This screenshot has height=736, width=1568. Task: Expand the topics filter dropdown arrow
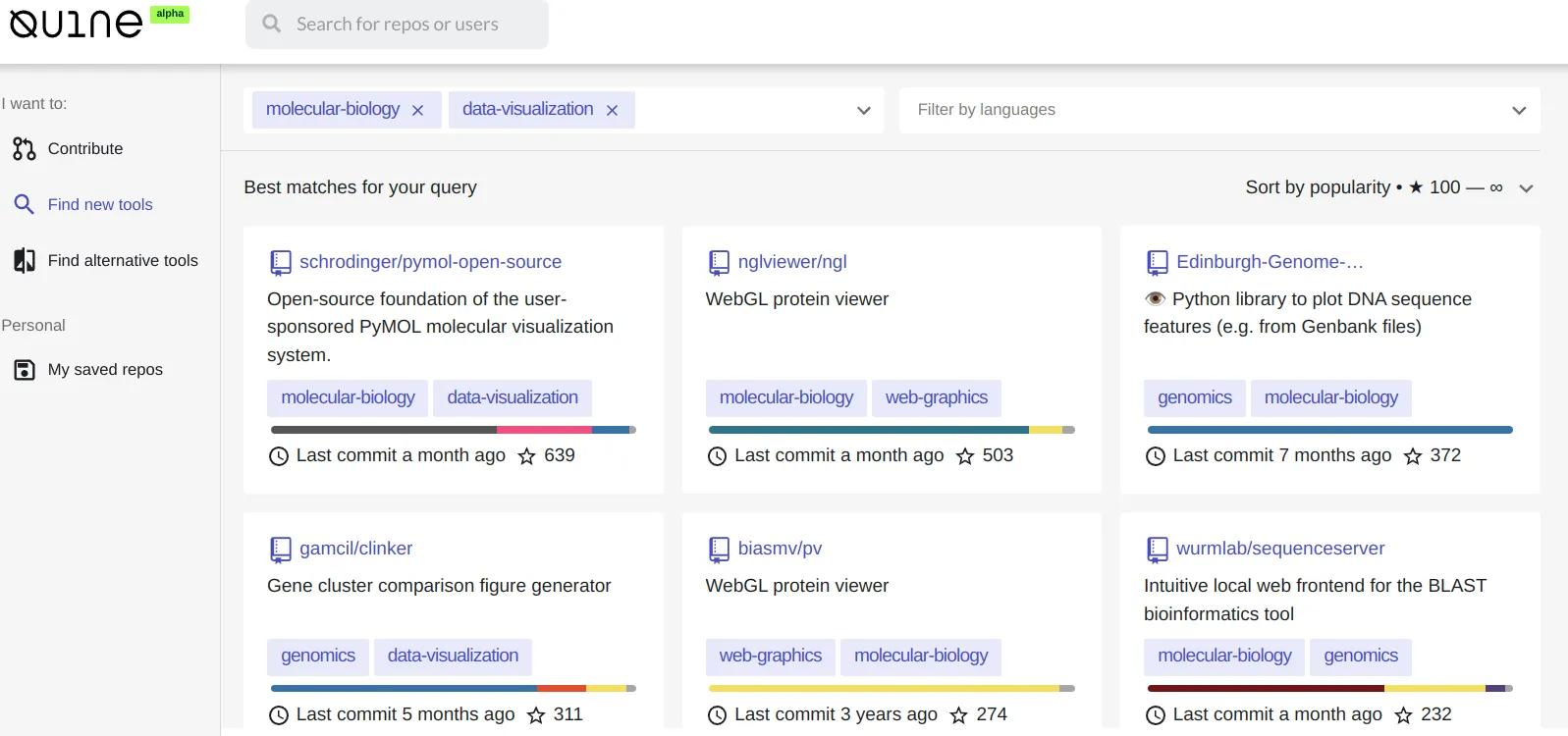864,110
